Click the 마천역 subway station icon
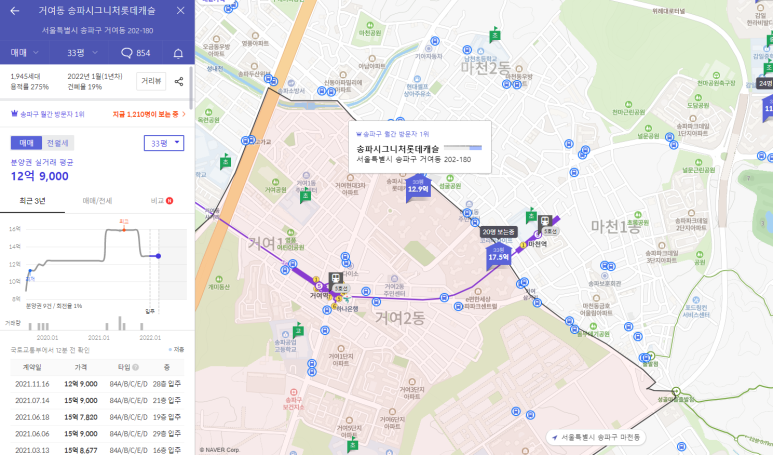773x455 pixels. coord(545,222)
